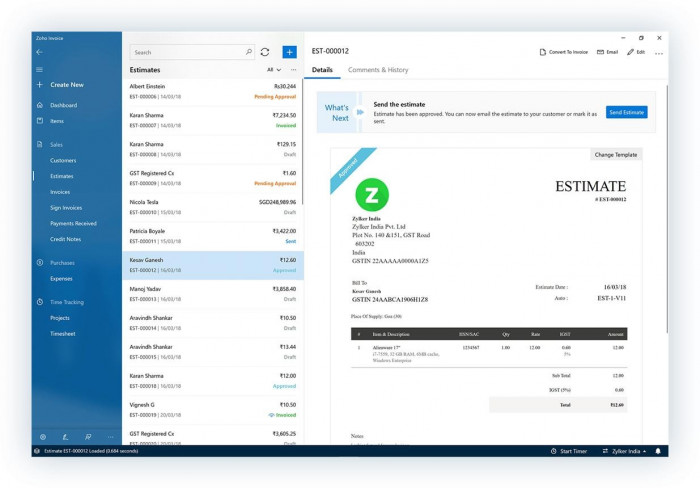Click the Send Estimate button
Viewport: 700px width, 488px height.
[626, 112]
